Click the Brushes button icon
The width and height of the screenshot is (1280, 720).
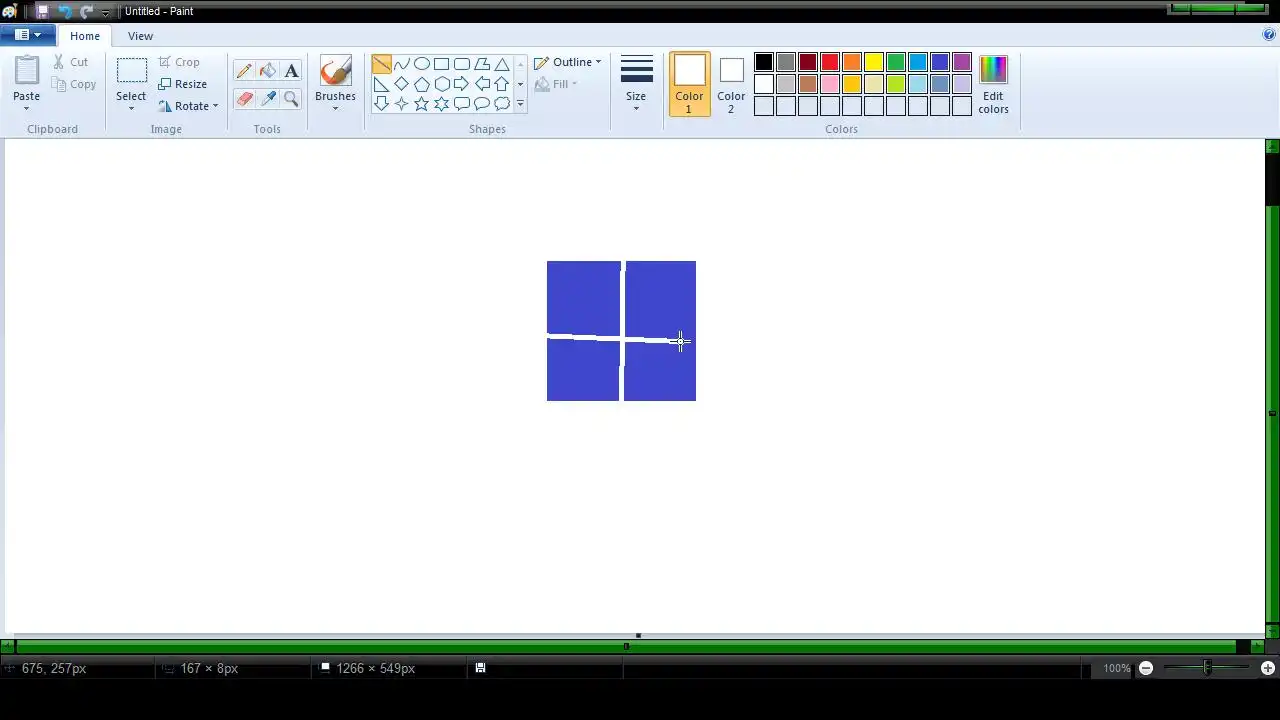tap(335, 71)
